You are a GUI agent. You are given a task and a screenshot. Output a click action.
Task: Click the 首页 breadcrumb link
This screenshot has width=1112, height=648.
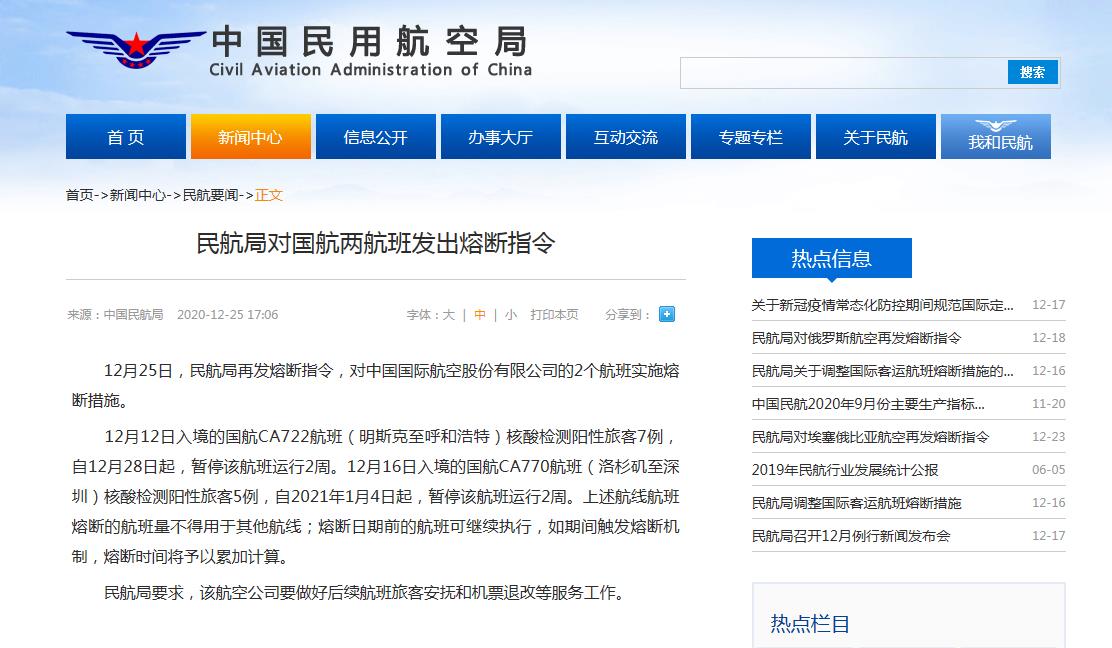(79, 195)
